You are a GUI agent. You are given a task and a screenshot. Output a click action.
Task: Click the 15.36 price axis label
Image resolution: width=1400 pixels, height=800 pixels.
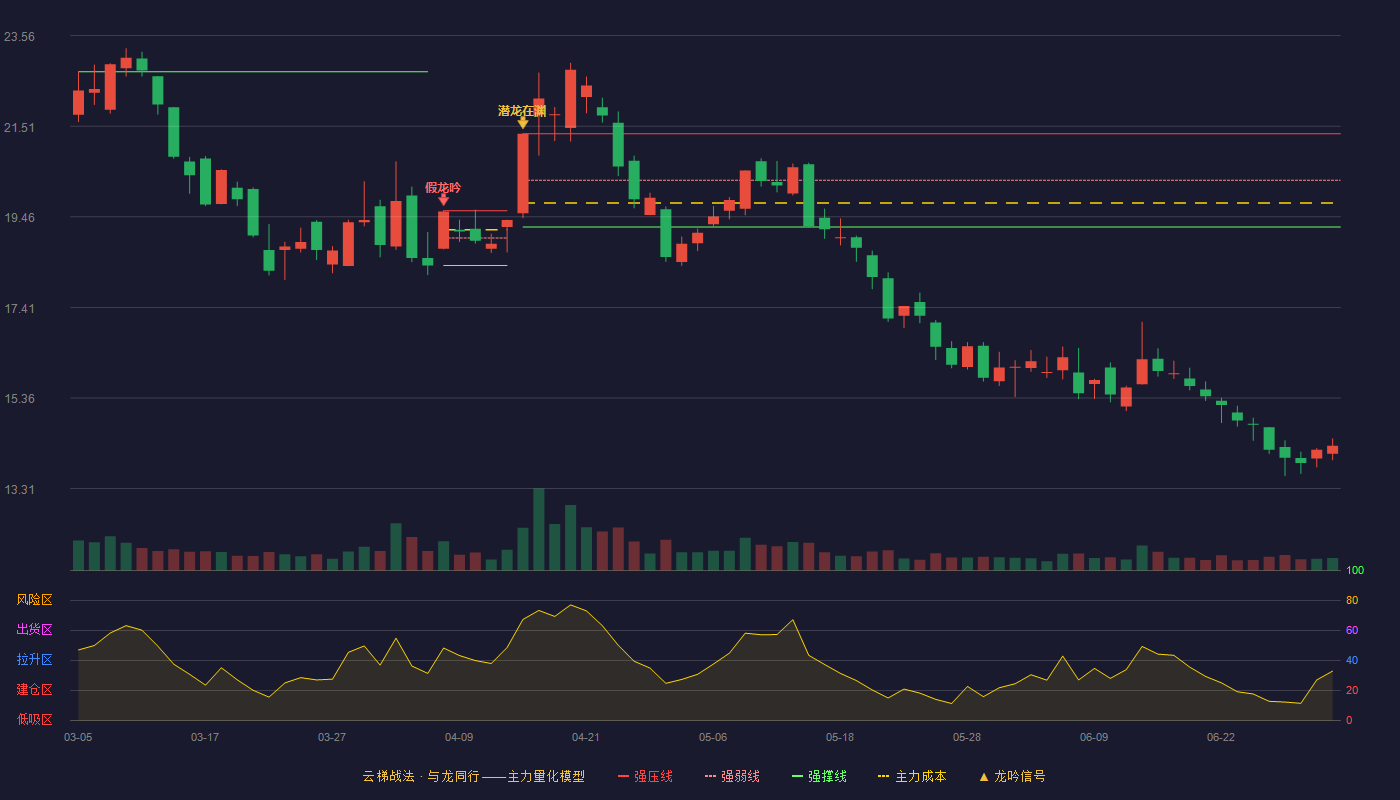(x=19, y=399)
